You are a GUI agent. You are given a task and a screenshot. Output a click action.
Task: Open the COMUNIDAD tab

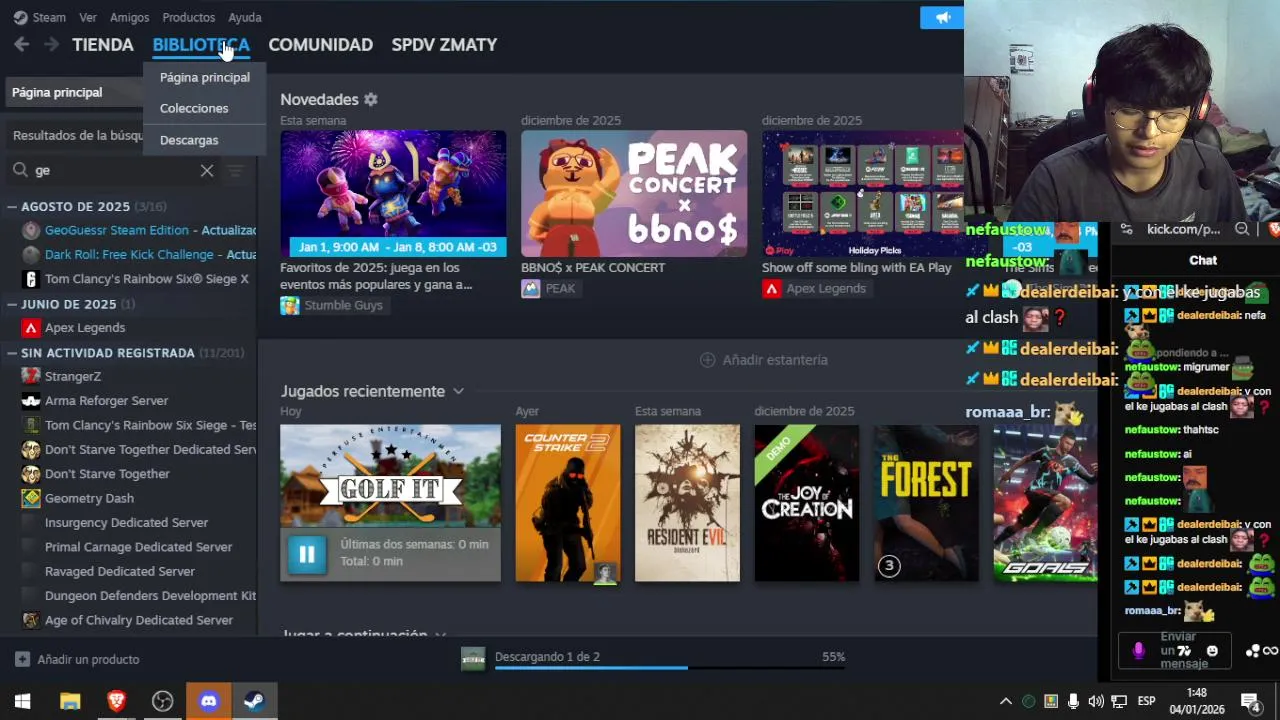[x=321, y=45]
